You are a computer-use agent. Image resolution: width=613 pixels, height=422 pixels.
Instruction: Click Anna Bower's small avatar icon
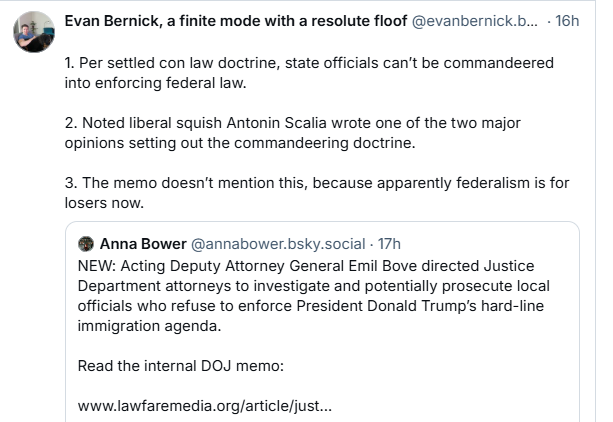click(x=86, y=244)
